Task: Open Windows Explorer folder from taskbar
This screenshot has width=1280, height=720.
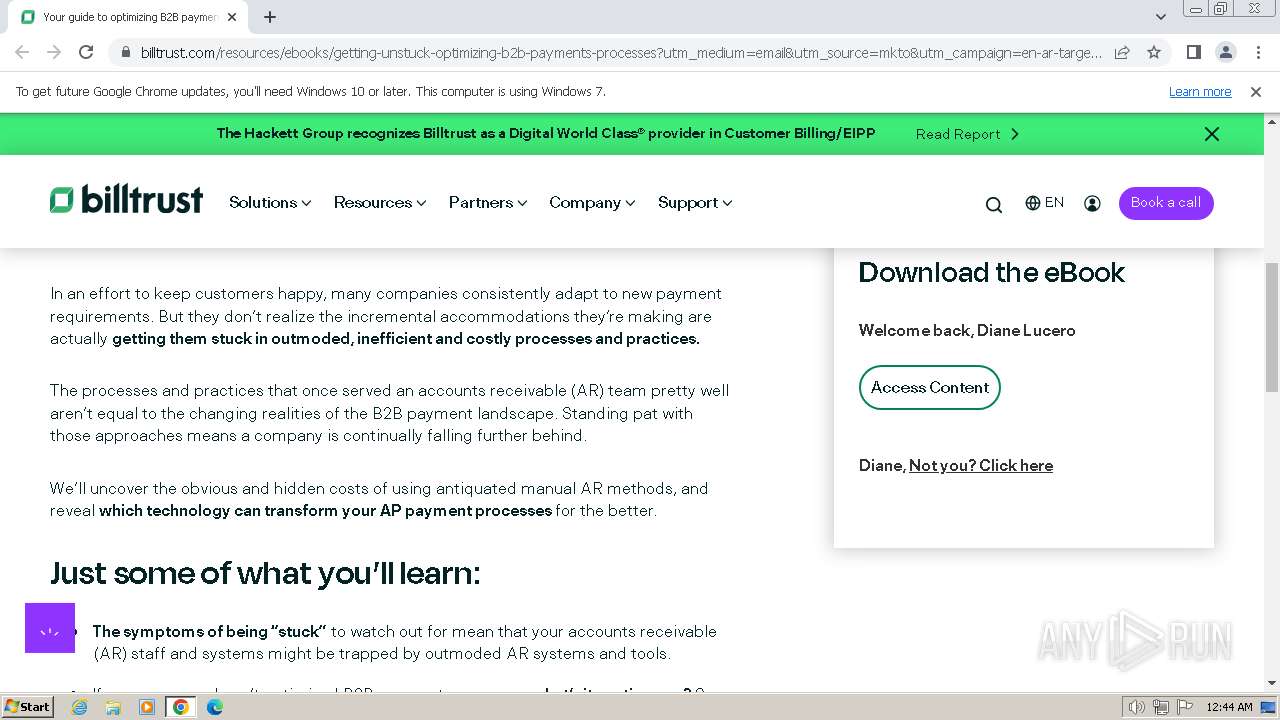Action: click(113, 707)
